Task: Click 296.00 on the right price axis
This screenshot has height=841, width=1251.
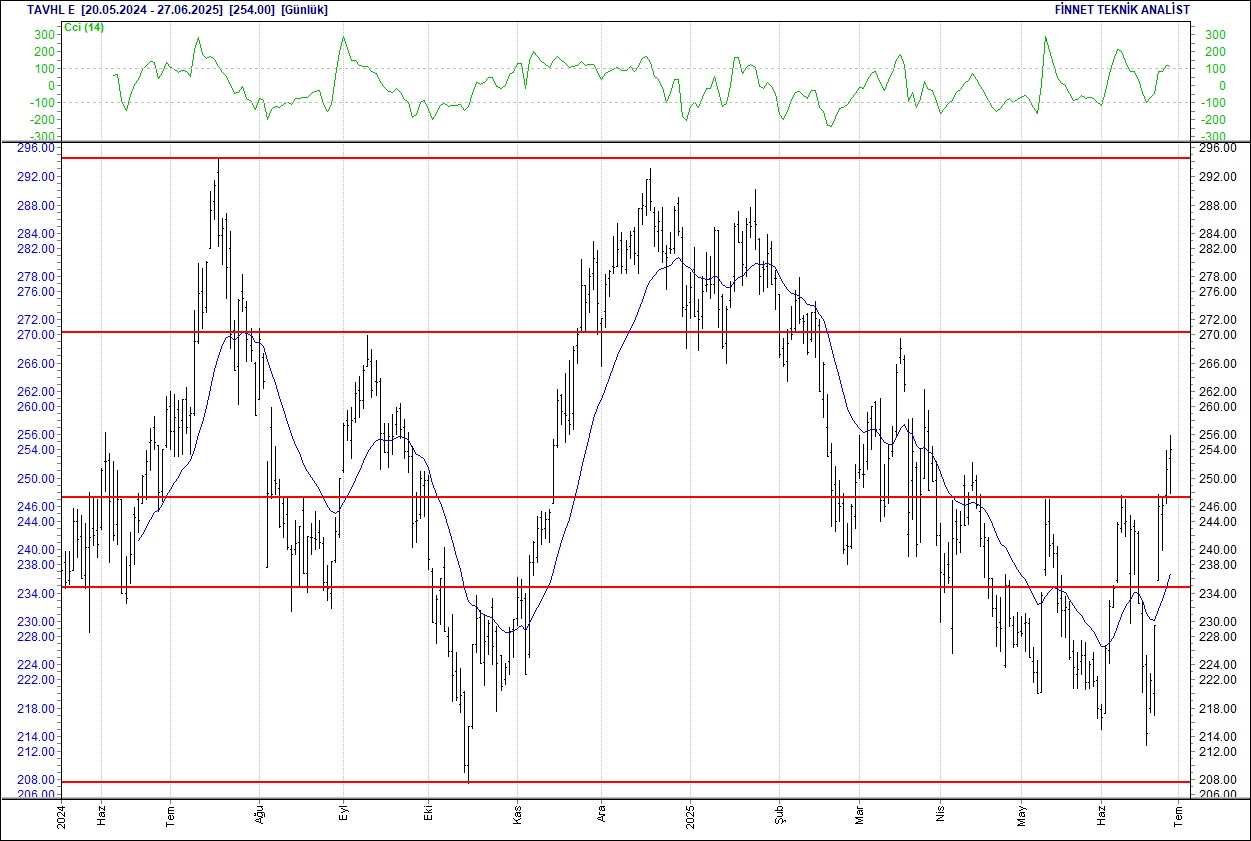Action: coord(1218,148)
